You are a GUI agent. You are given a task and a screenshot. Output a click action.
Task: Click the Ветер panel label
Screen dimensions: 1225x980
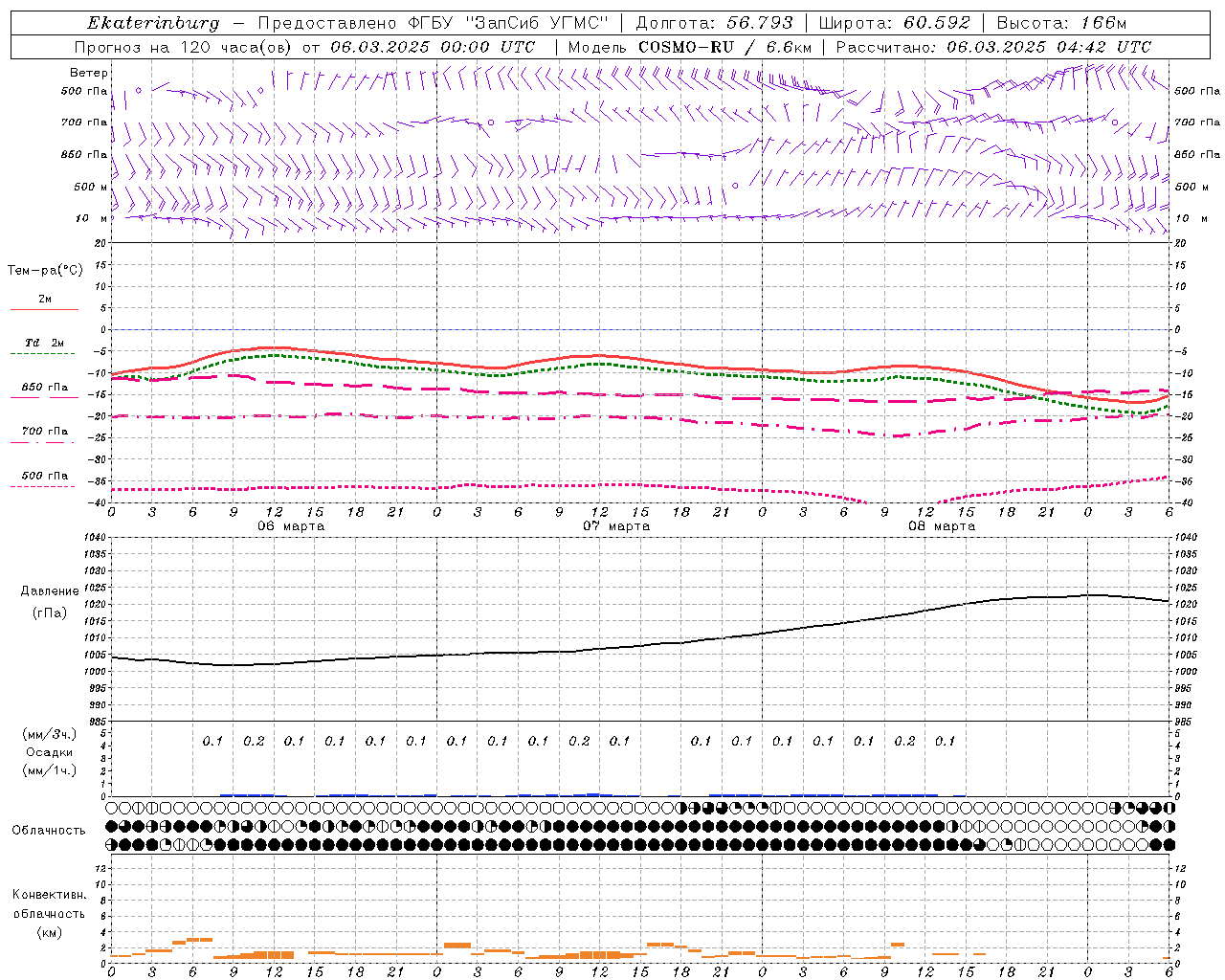89,73
